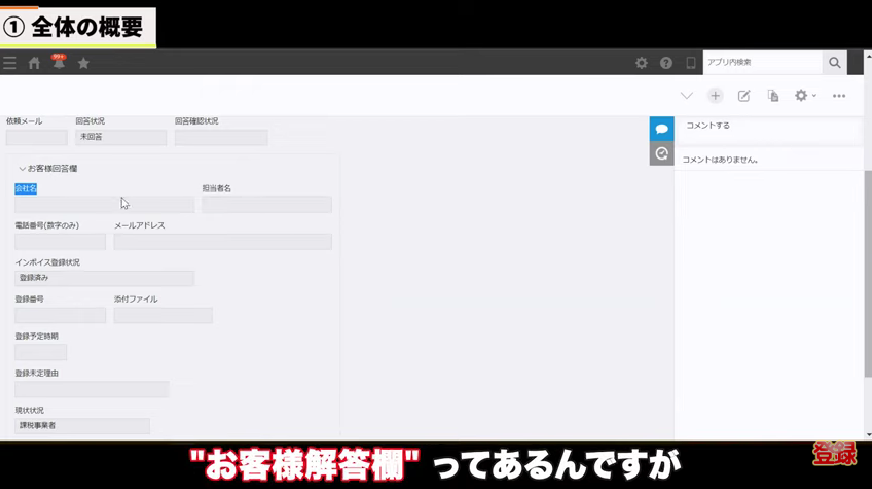Duplicate the record using copy icon
Screen dimensions: 872x489
pos(773,96)
